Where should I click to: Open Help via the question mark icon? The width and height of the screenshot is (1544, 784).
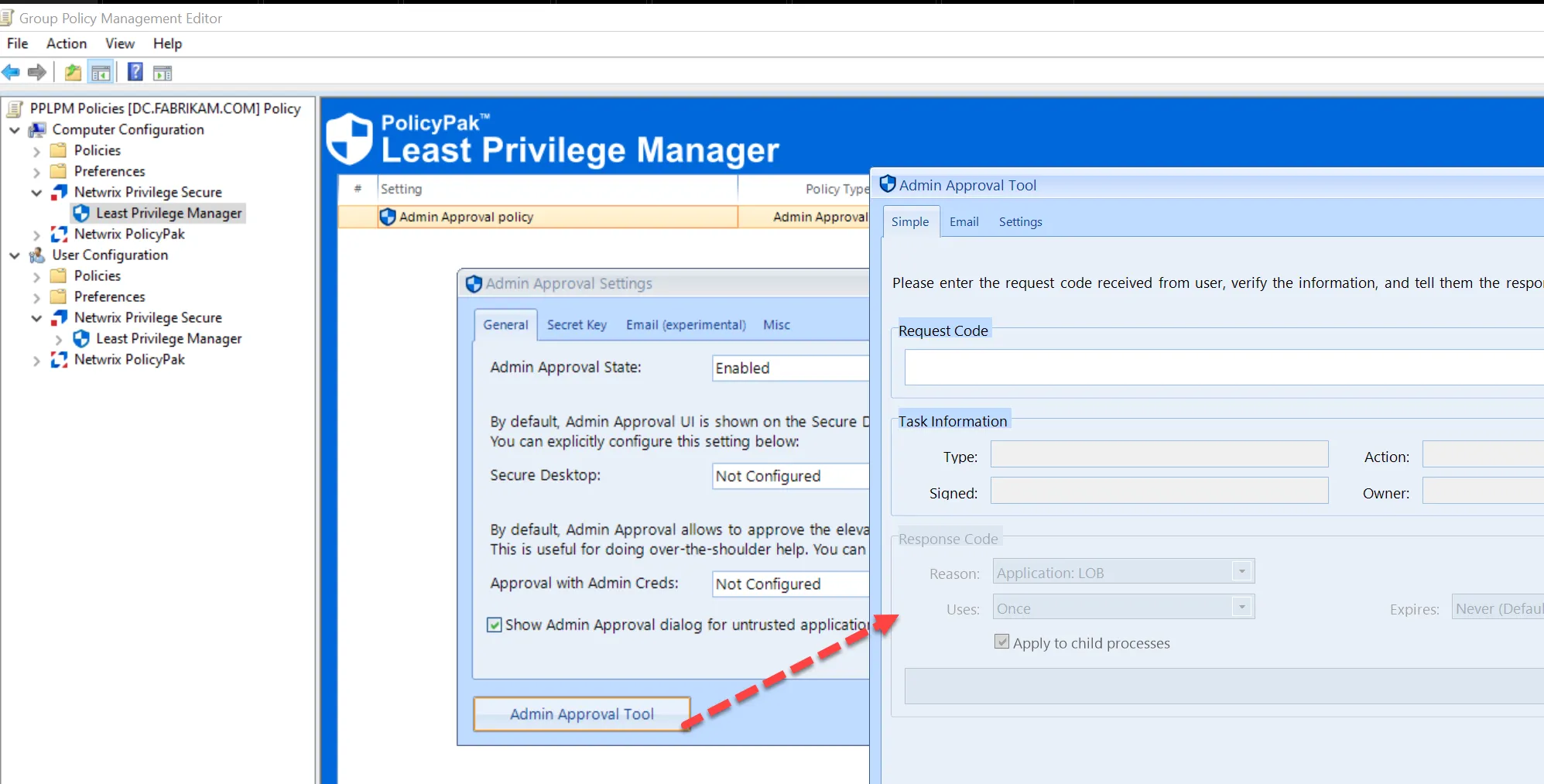pos(134,72)
